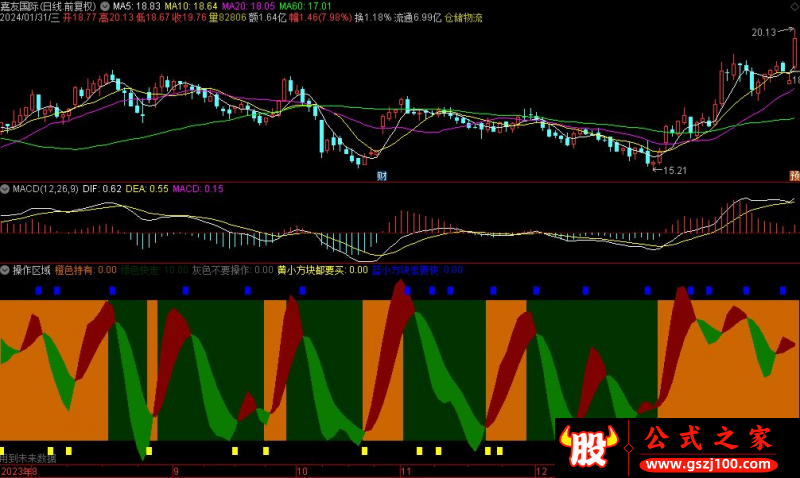Open the 仓储物流 sector link
Image resolution: width=800 pixels, height=478 pixels.
tap(463, 18)
